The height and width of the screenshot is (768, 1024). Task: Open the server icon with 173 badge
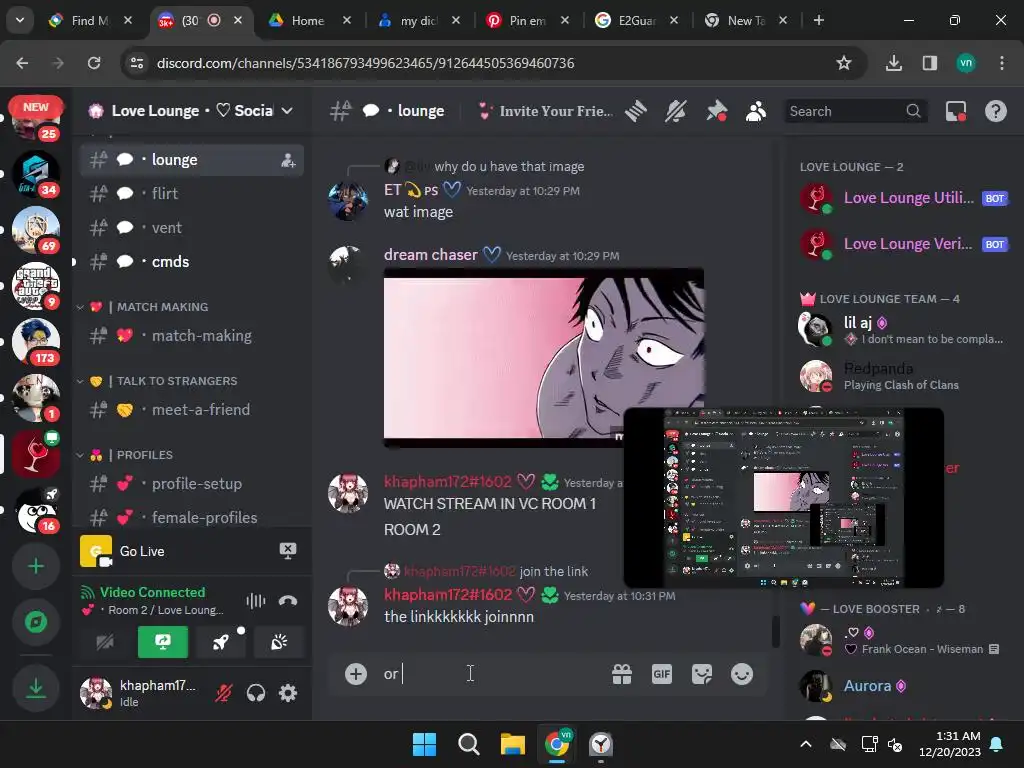point(36,341)
